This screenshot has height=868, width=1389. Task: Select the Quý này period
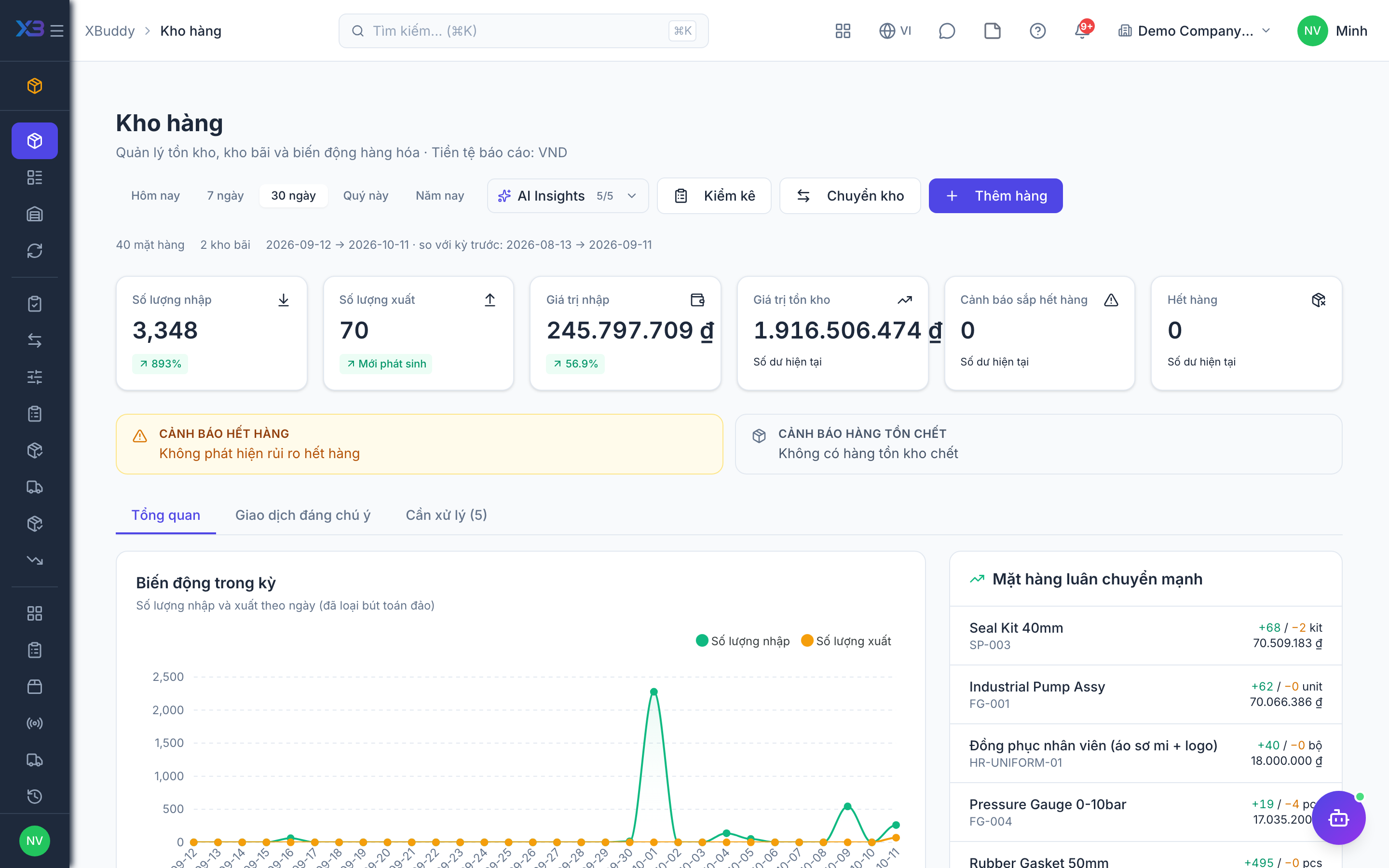(x=366, y=196)
